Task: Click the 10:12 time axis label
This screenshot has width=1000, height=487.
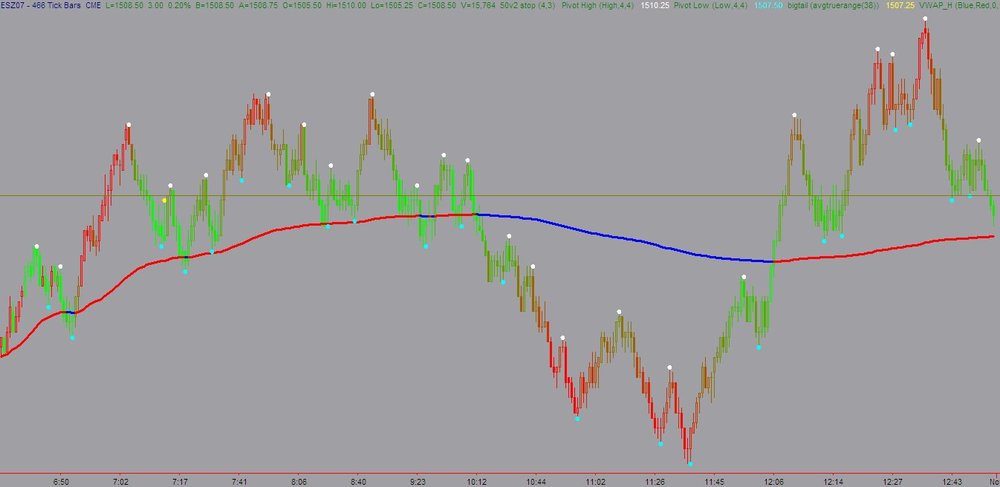Action: click(477, 481)
